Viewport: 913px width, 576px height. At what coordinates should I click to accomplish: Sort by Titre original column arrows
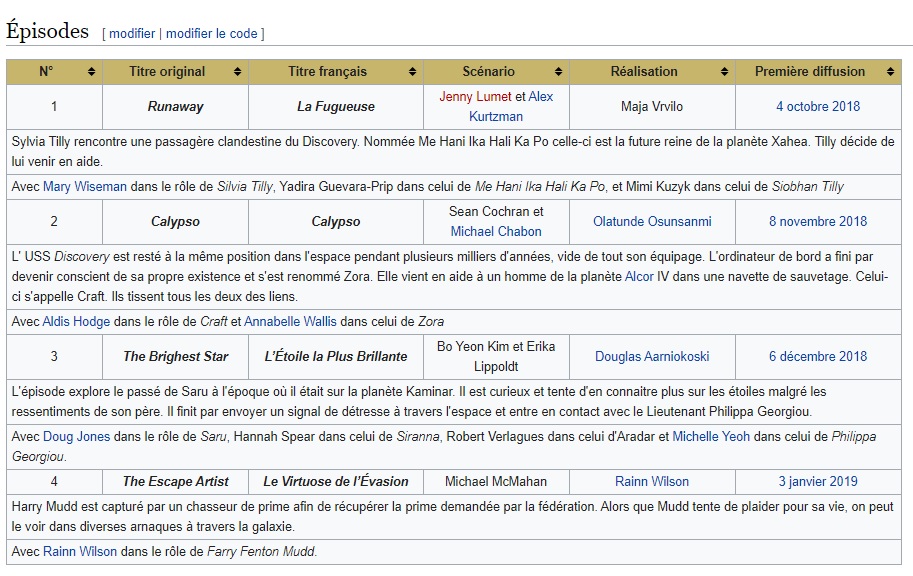238,72
